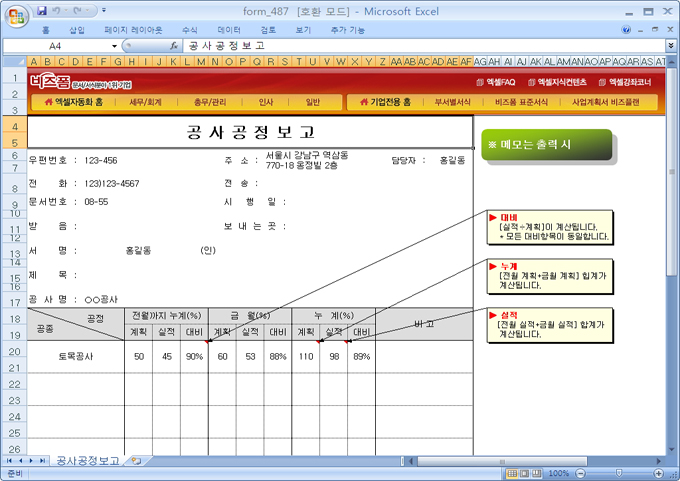The height and width of the screenshot is (481, 680).
Task: Open the 삽입 ribbon tab
Action: (x=77, y=30)
